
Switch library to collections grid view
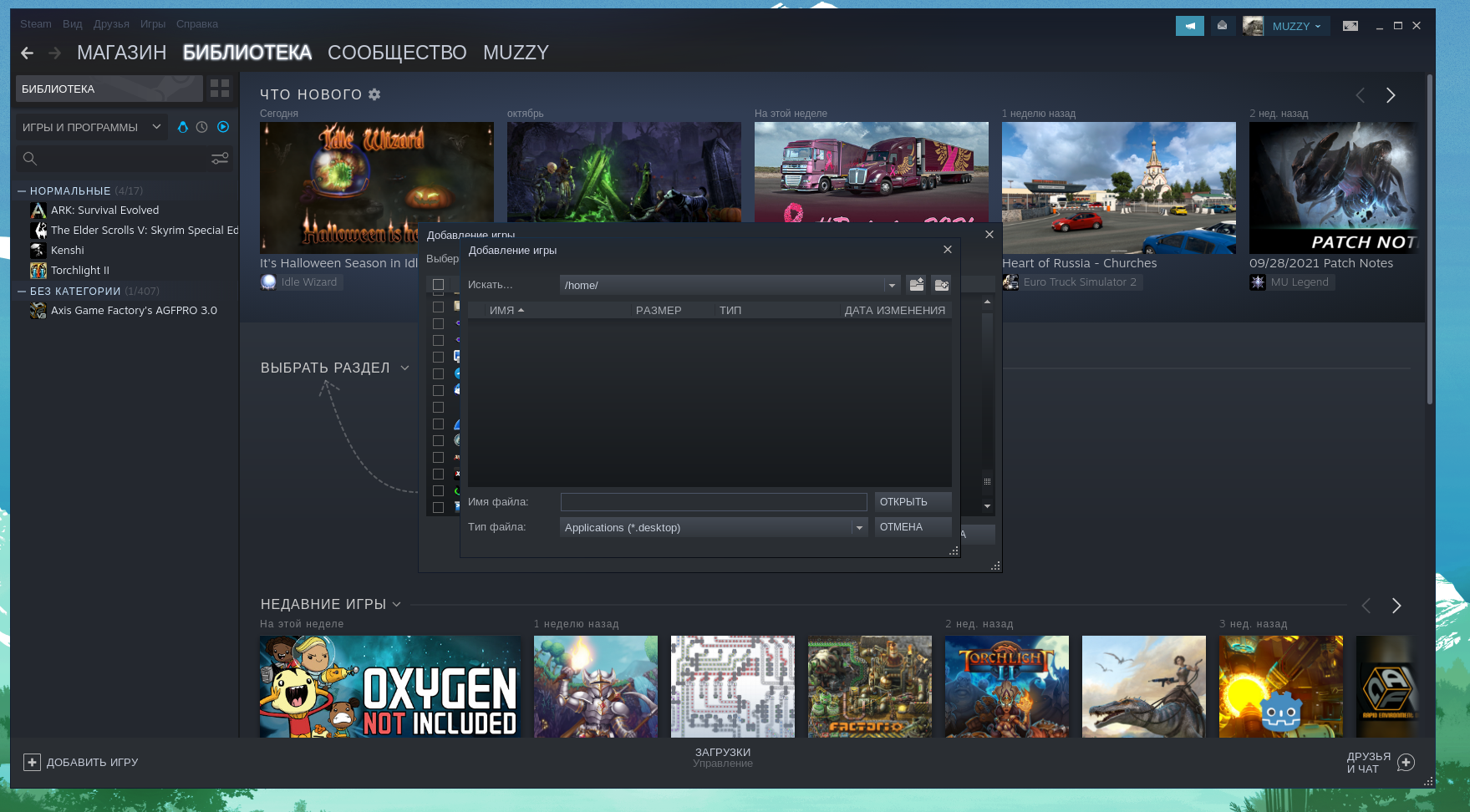[x=220, y=89]
